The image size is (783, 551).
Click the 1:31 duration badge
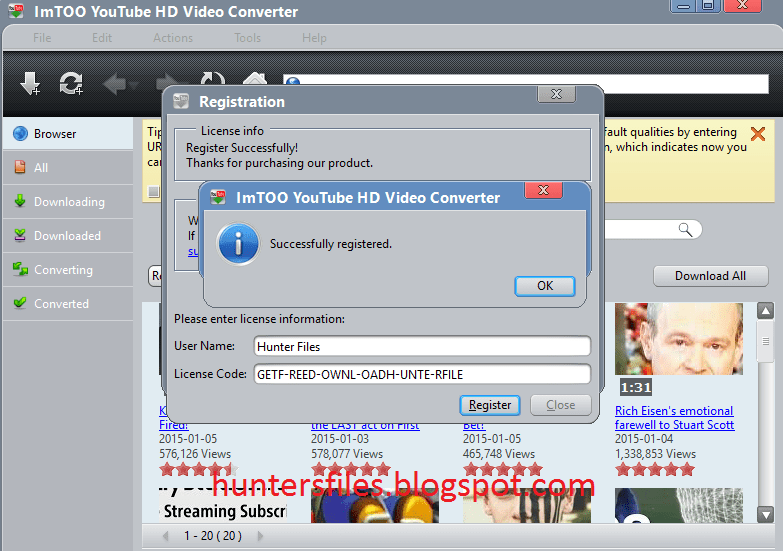click(x=636, y=387)
